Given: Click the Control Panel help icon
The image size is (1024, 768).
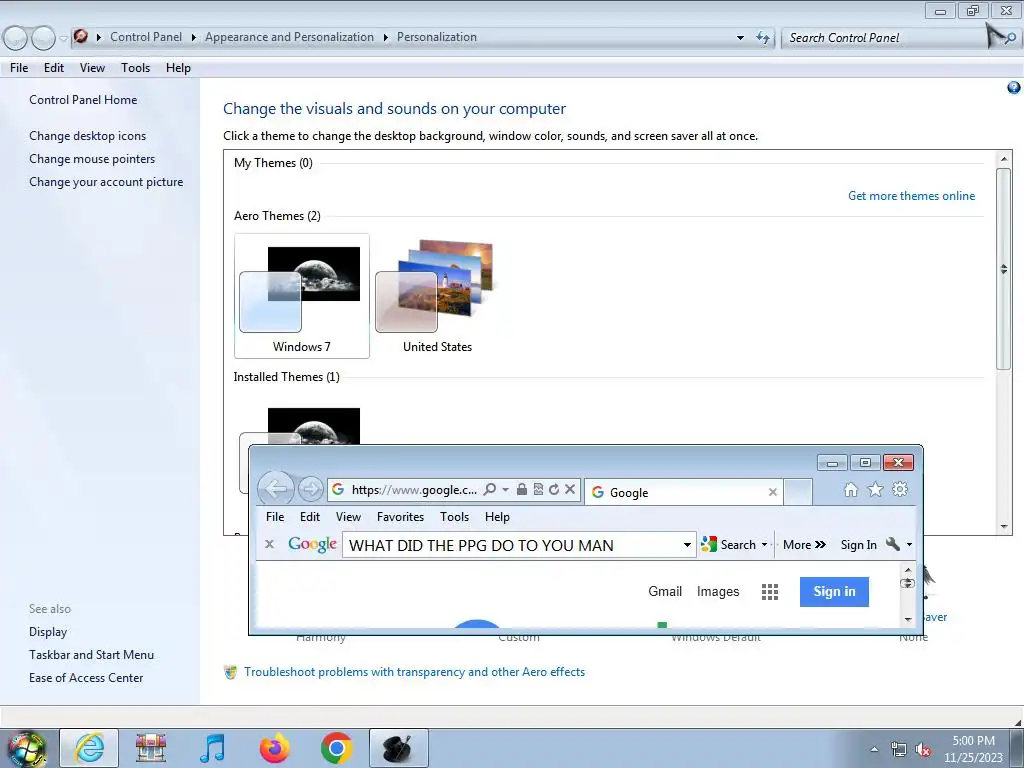Looking at the screenshot, I should click(1014, 88).
